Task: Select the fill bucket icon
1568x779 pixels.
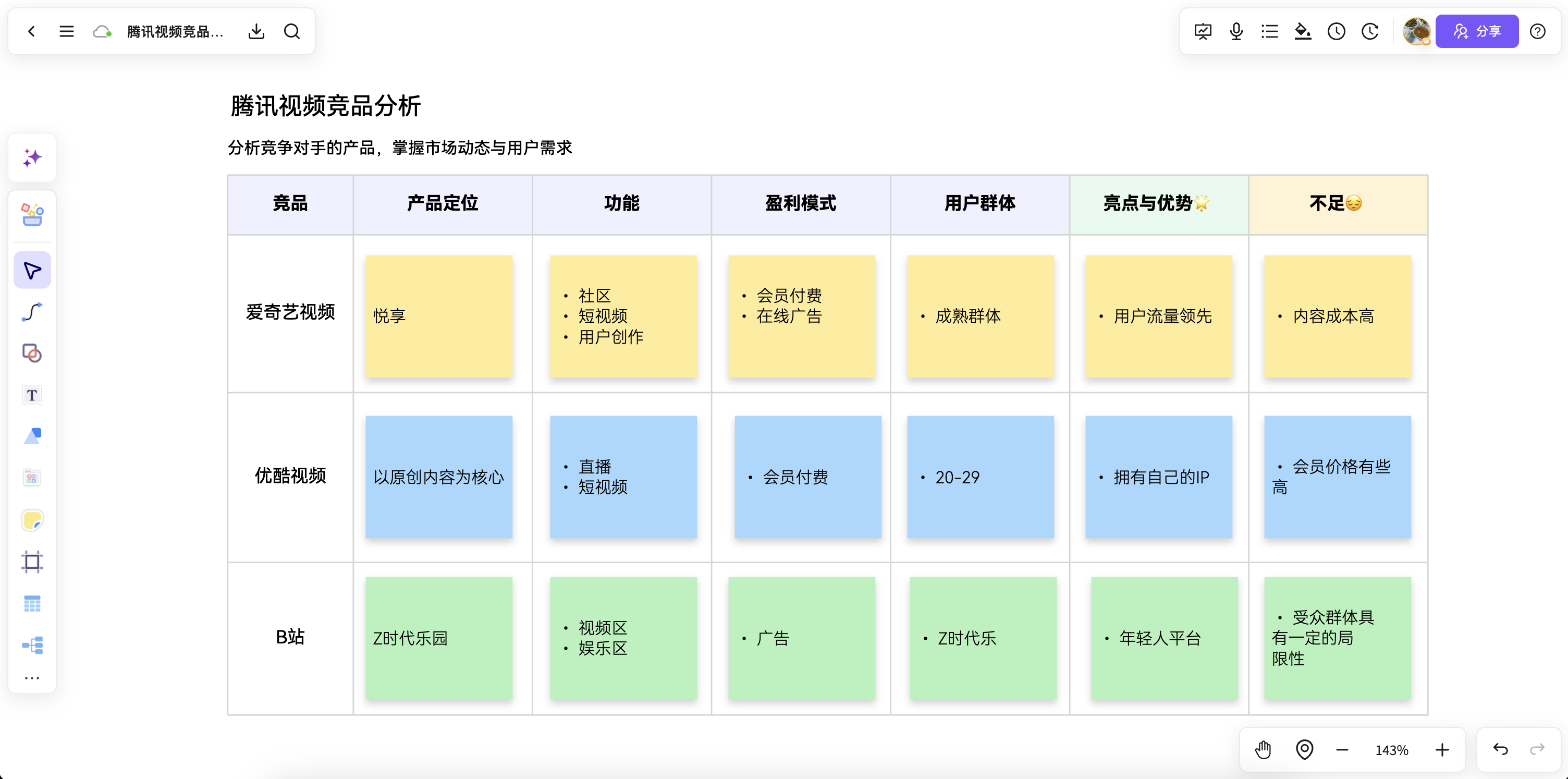Action: pos(1303,31)
